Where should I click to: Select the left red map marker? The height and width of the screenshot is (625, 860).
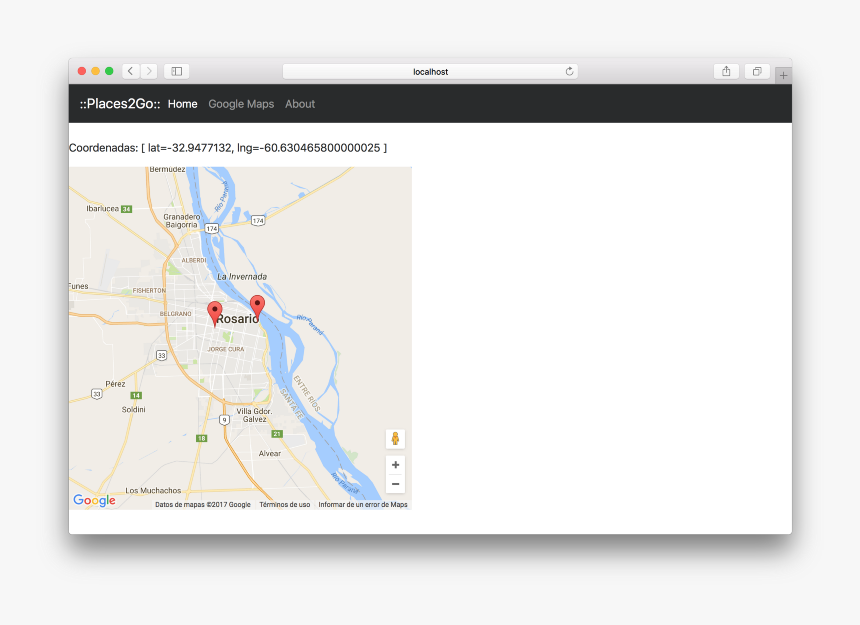coord(215,311)
